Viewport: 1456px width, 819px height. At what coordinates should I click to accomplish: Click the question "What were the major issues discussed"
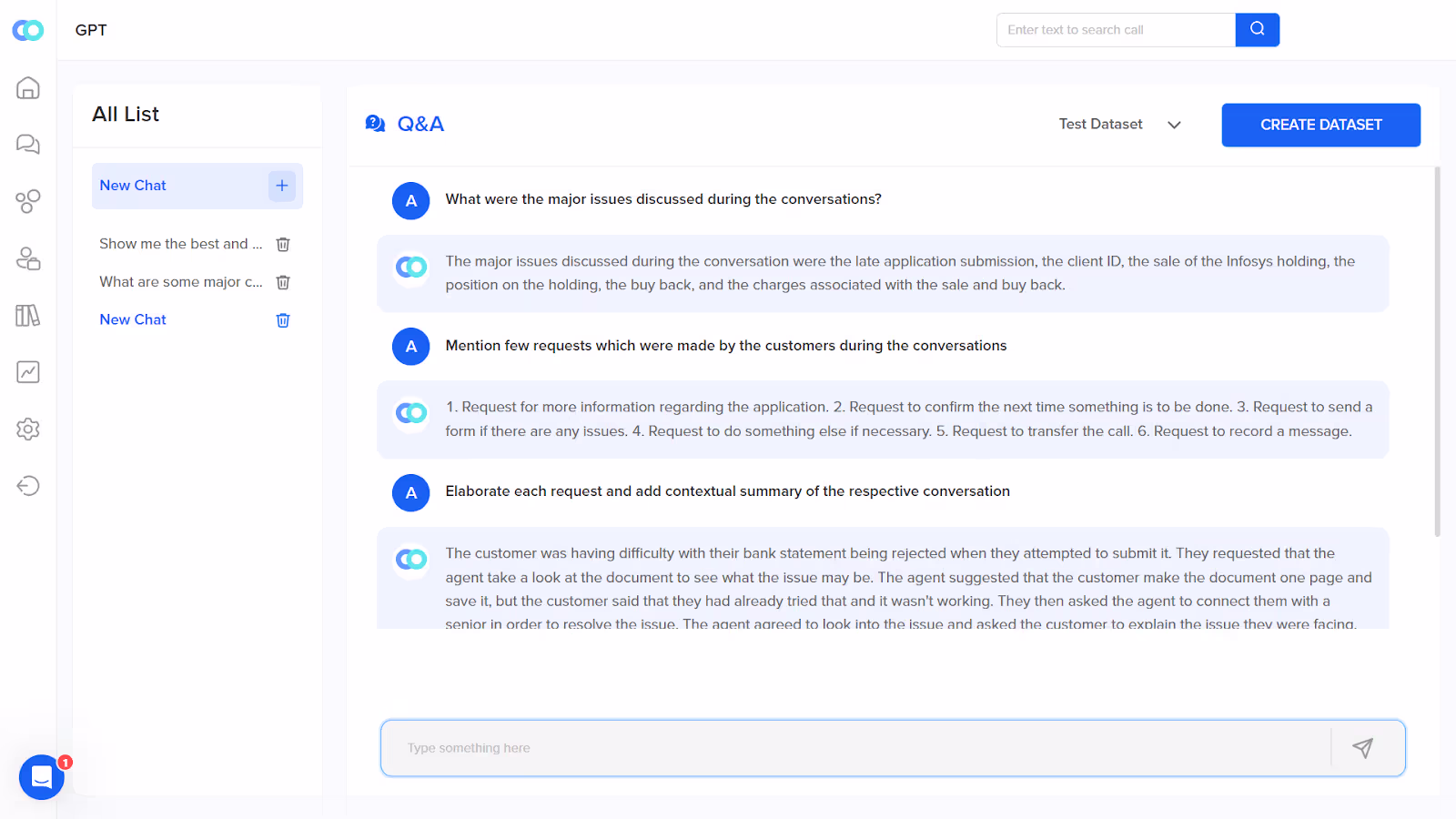(x=663, y=199)
